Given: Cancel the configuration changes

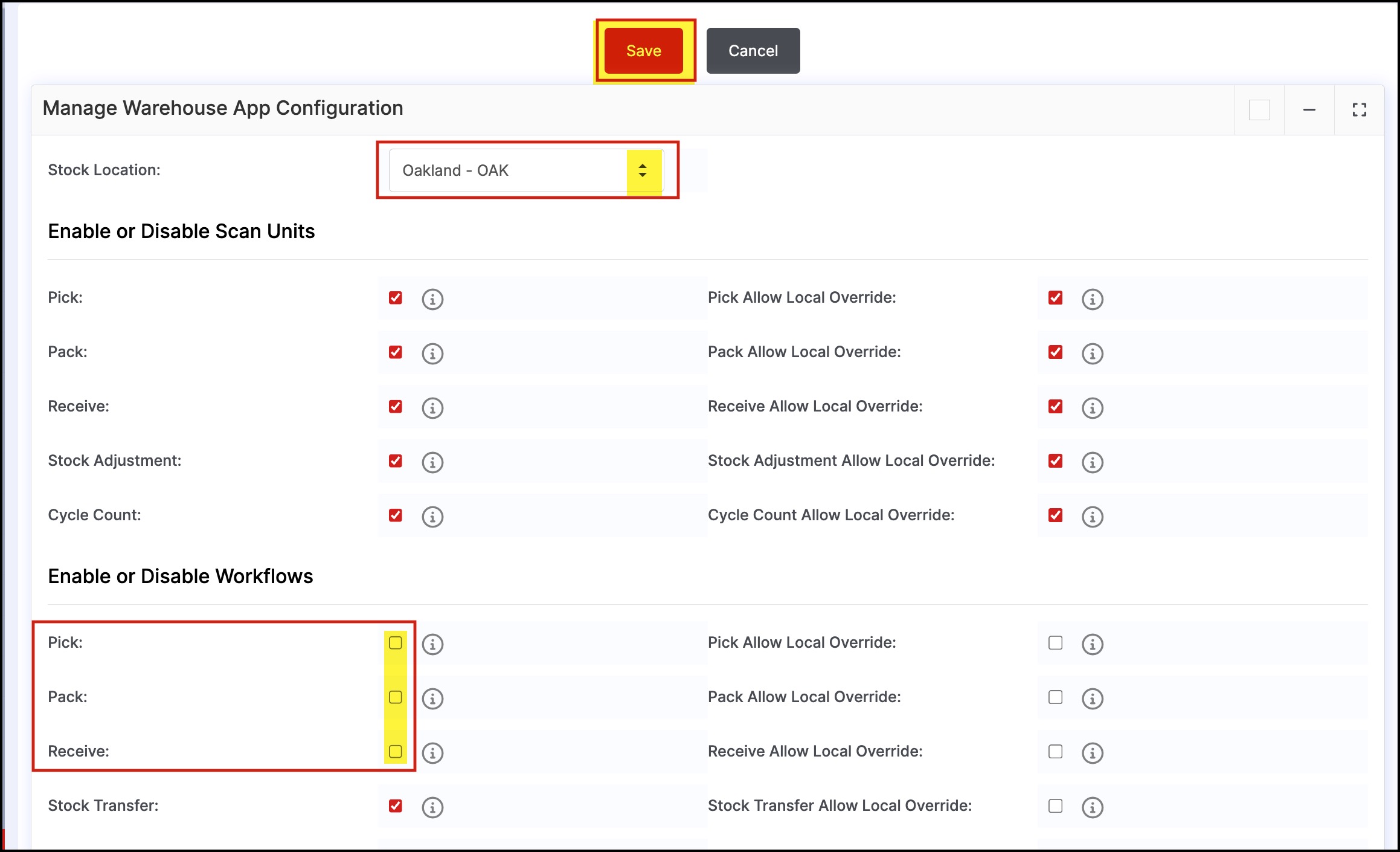Looking at the screenshot, I should (x=753, y=51).
